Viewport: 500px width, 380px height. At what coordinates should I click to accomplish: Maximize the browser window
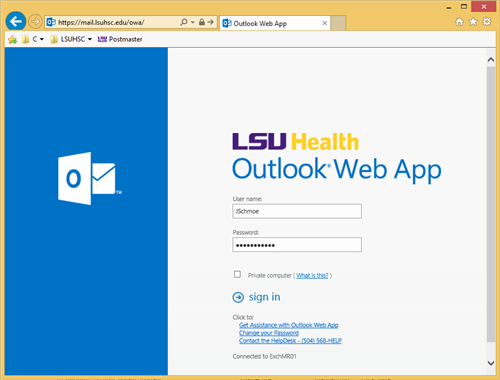(x=464, y=7)
